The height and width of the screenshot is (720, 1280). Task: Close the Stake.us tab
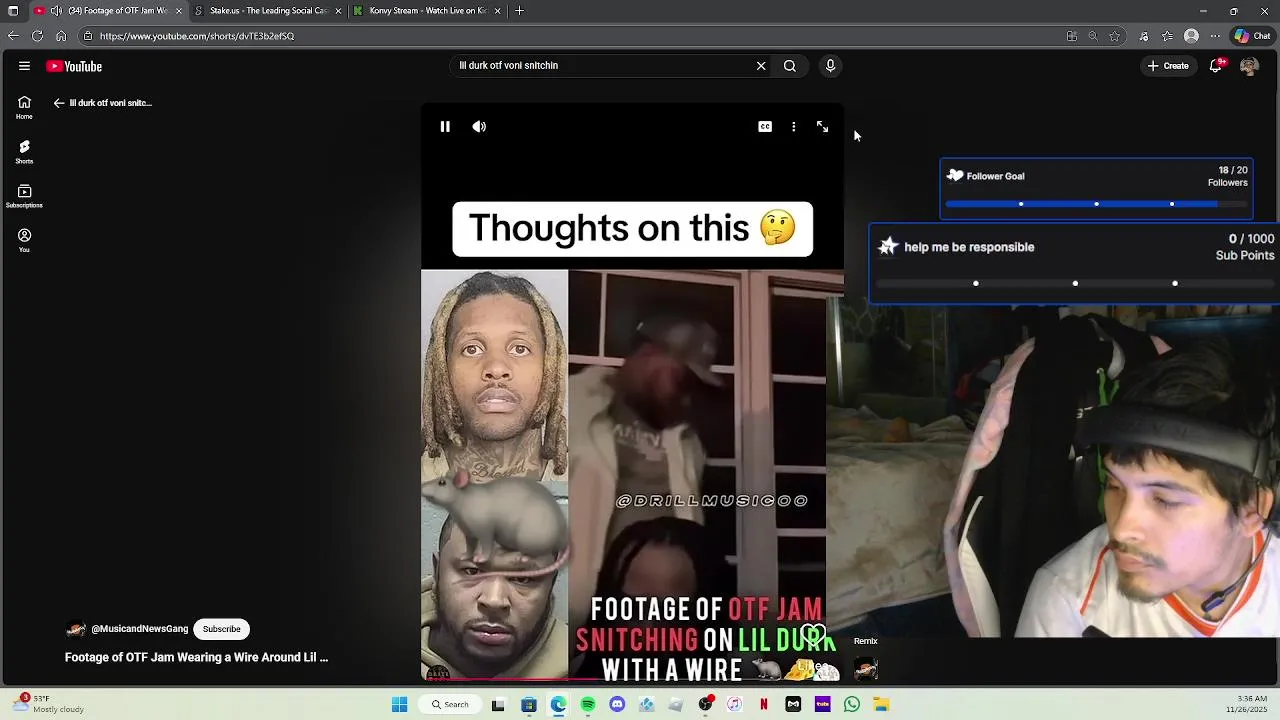coord(338,11)
